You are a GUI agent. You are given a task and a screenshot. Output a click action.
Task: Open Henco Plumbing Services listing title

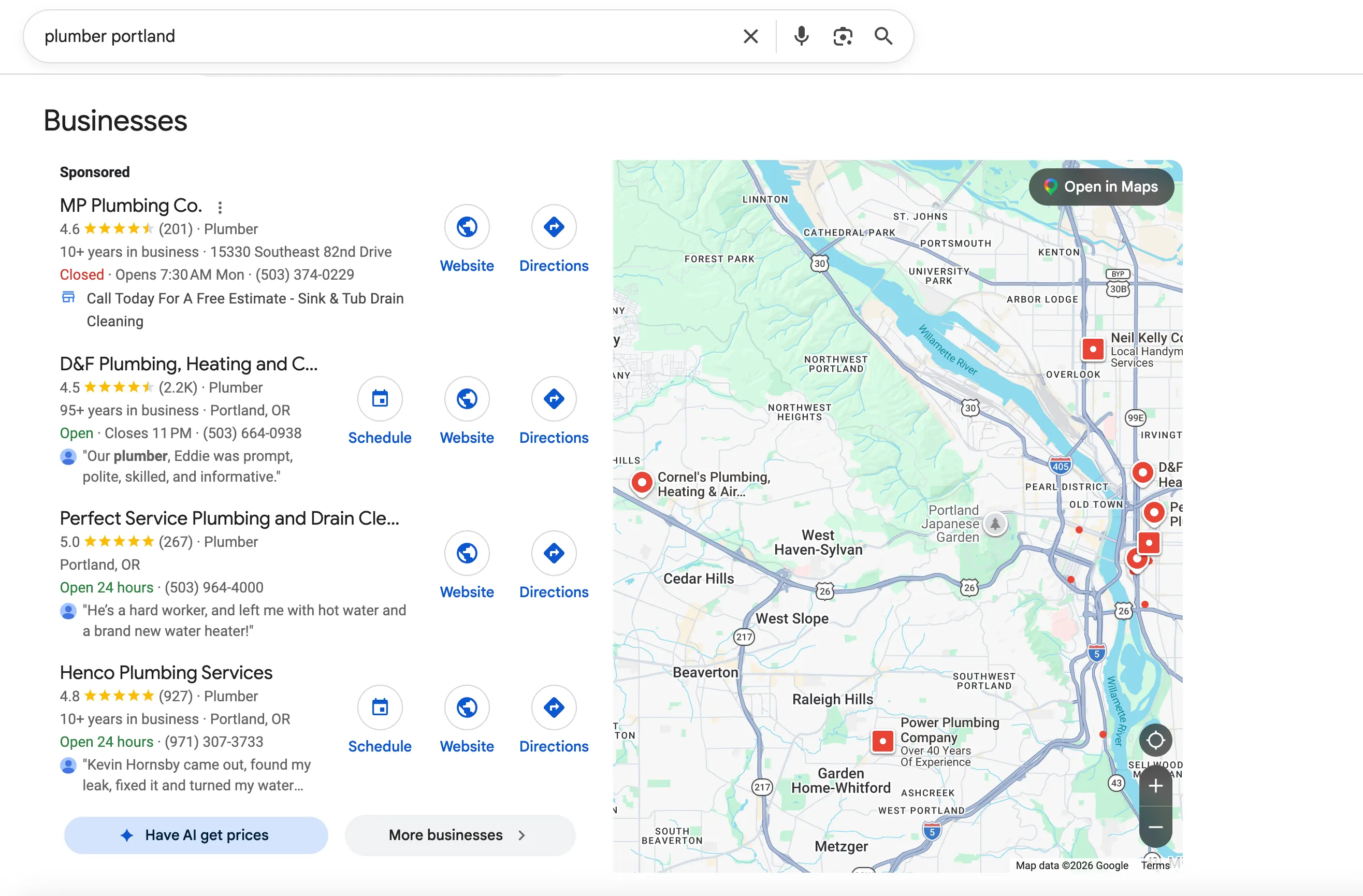(166, 673)
